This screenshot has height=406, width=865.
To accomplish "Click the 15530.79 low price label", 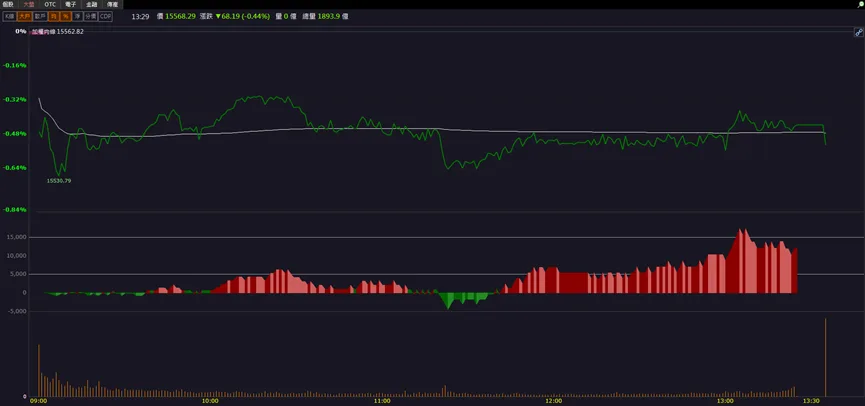I will coord(59,180).
